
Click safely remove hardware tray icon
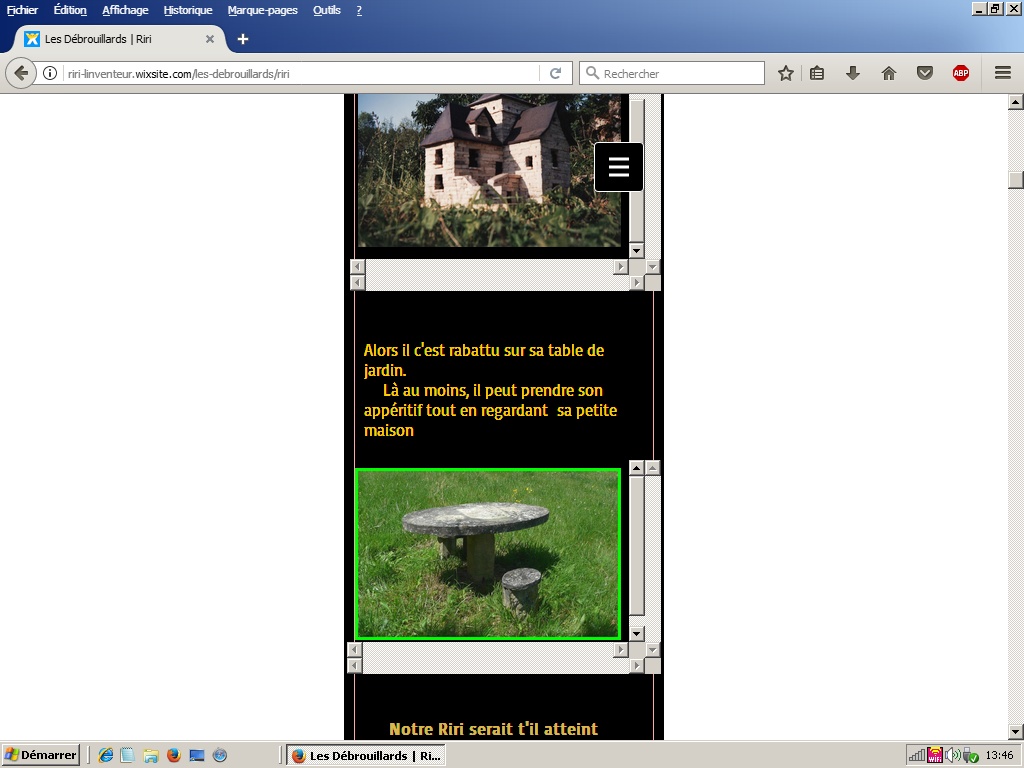pos(970,756)
